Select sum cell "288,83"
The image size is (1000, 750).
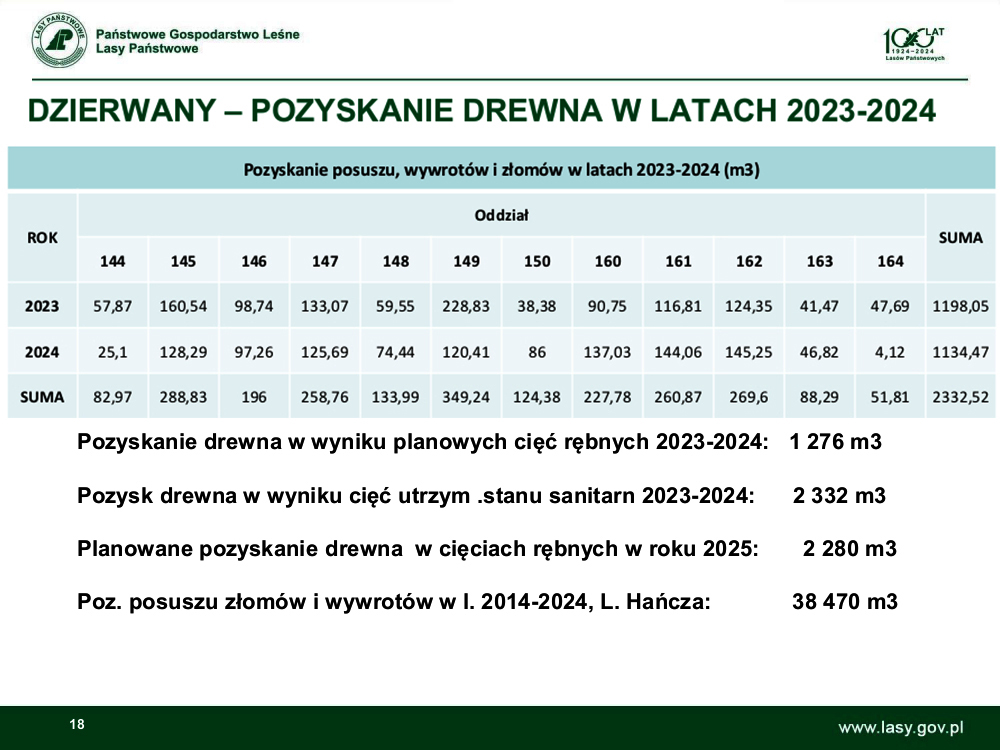[183, 398]
